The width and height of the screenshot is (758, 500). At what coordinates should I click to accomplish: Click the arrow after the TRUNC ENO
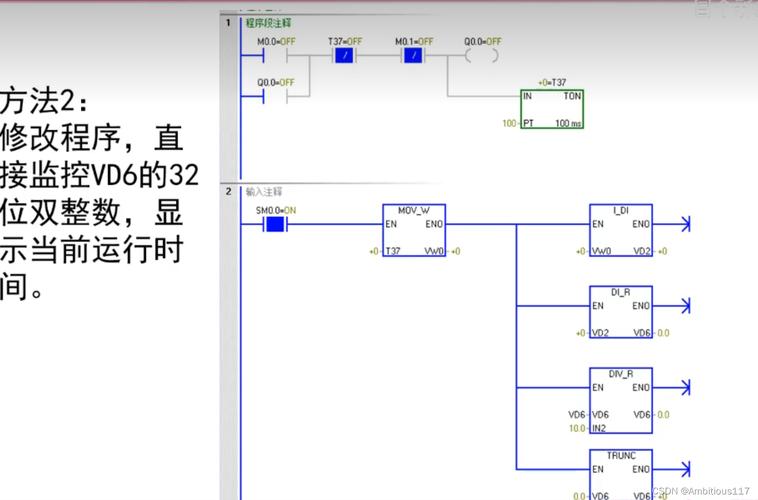click(685, 469)
